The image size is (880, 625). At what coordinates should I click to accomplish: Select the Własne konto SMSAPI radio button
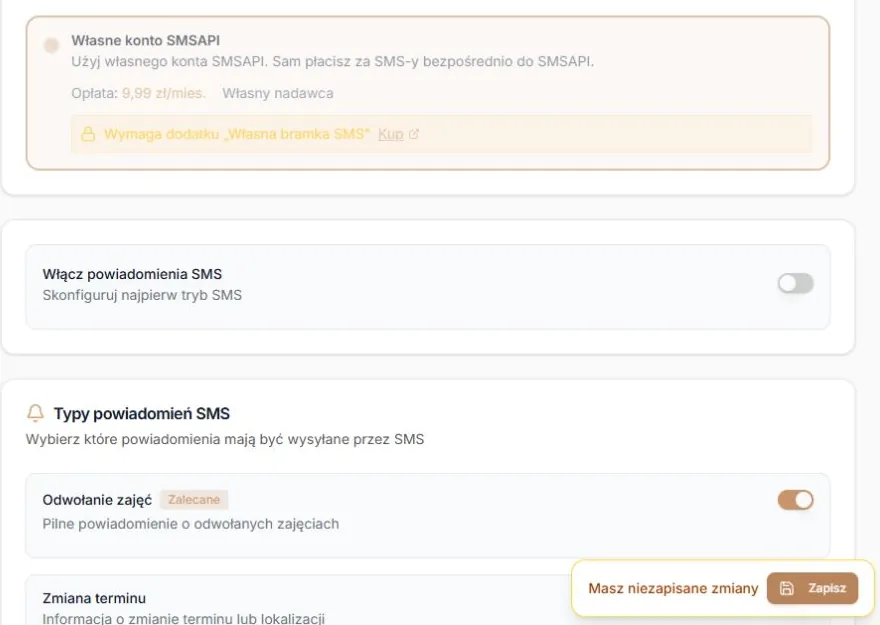(x=51, y=45)
